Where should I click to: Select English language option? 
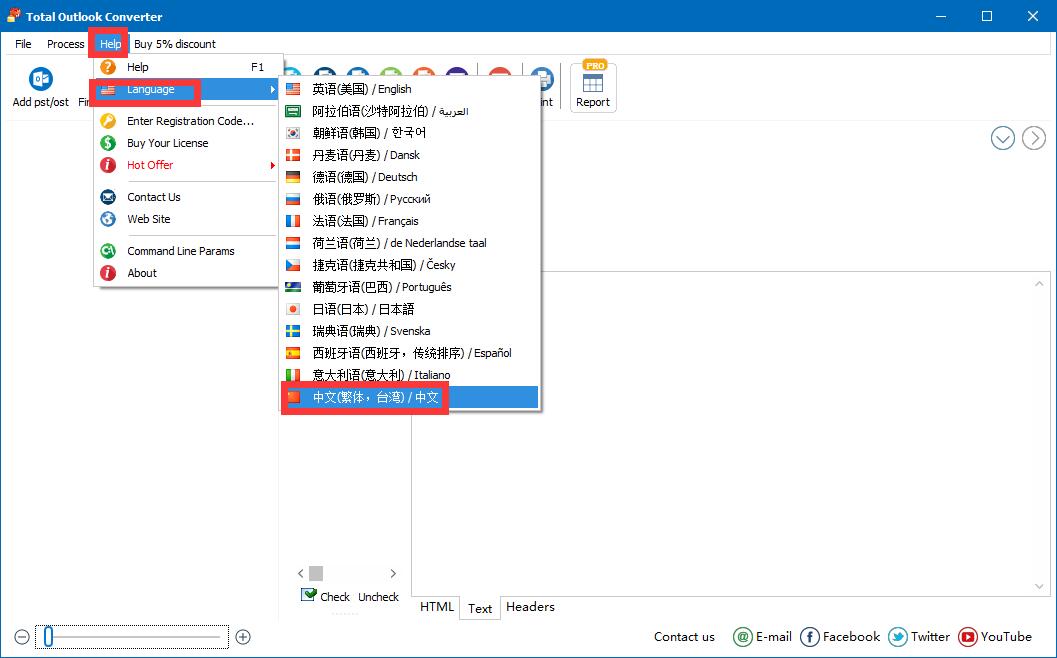[x=410, y=89]
